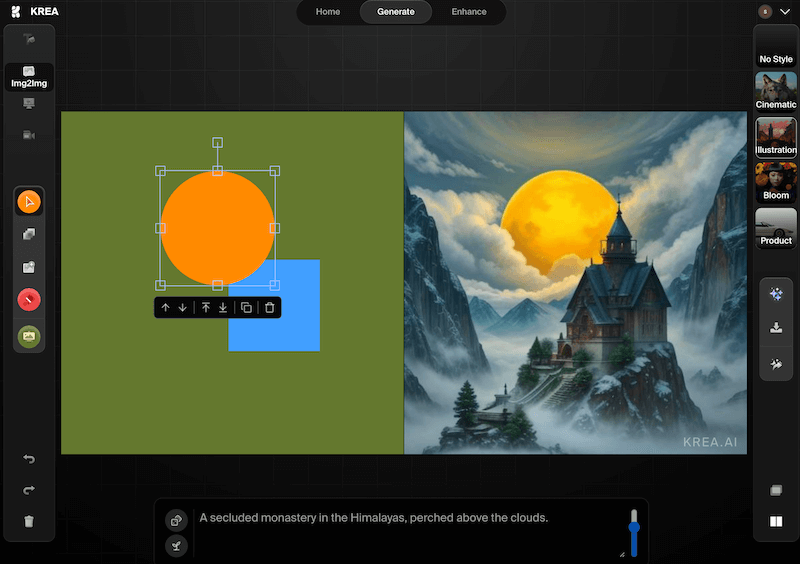
Task: Delete selected shape using floating trash icon
Action: 269,308
